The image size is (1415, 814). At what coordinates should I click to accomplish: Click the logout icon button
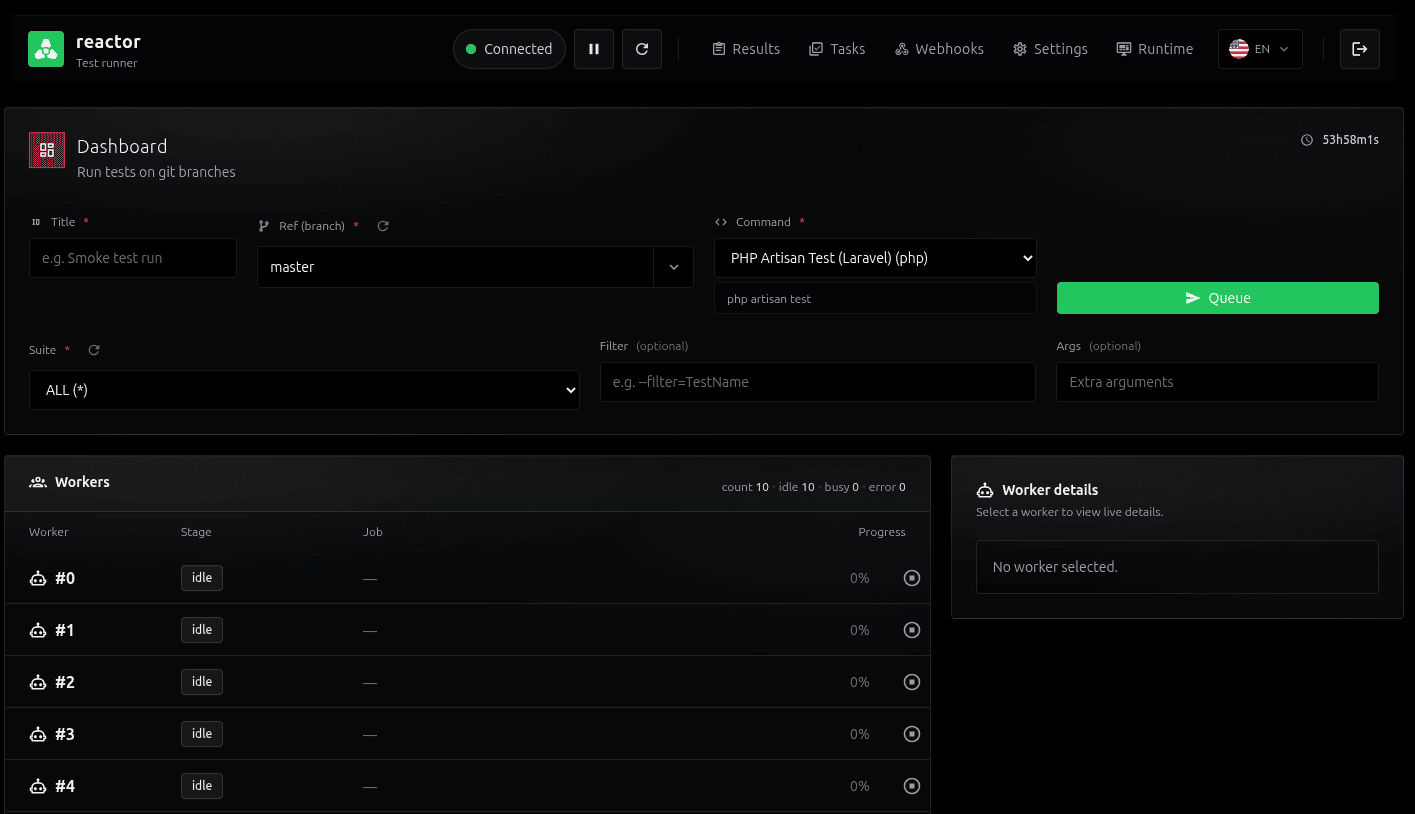tap(1360, 49)
